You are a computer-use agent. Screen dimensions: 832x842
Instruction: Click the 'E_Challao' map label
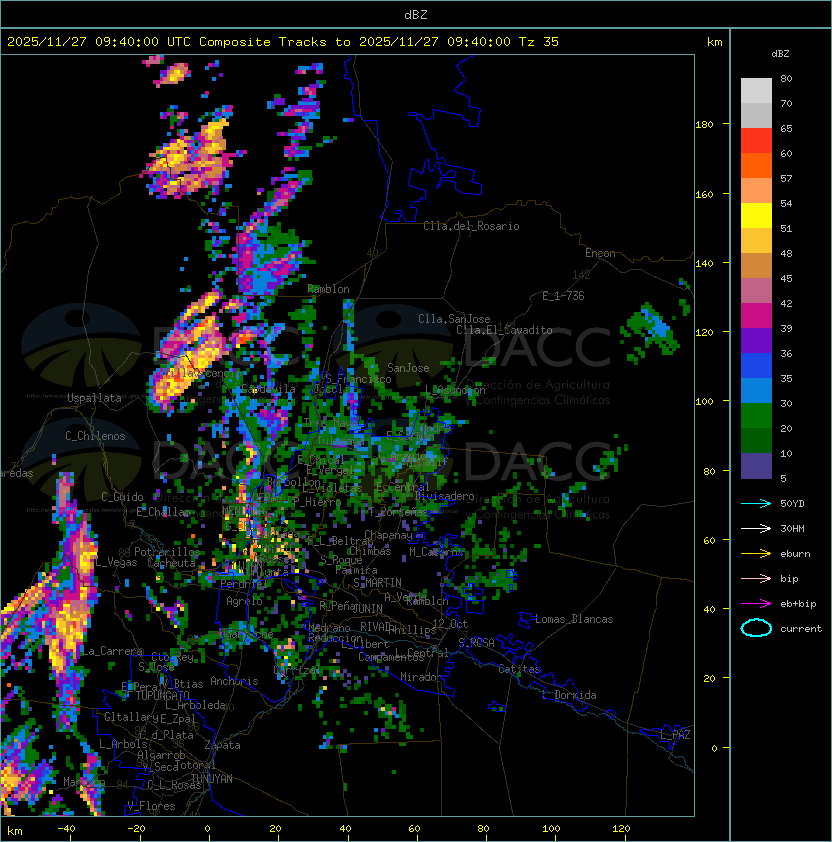(162, 512)
